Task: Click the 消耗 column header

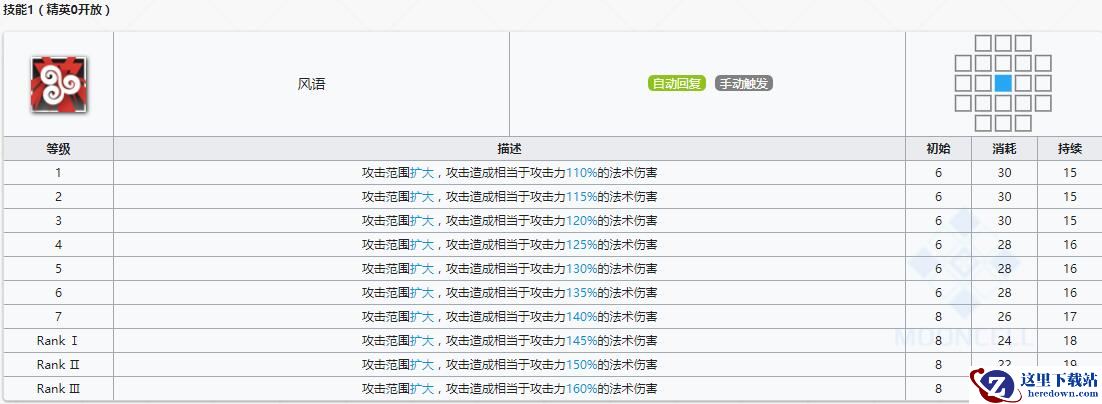Action: point(1004,149)
